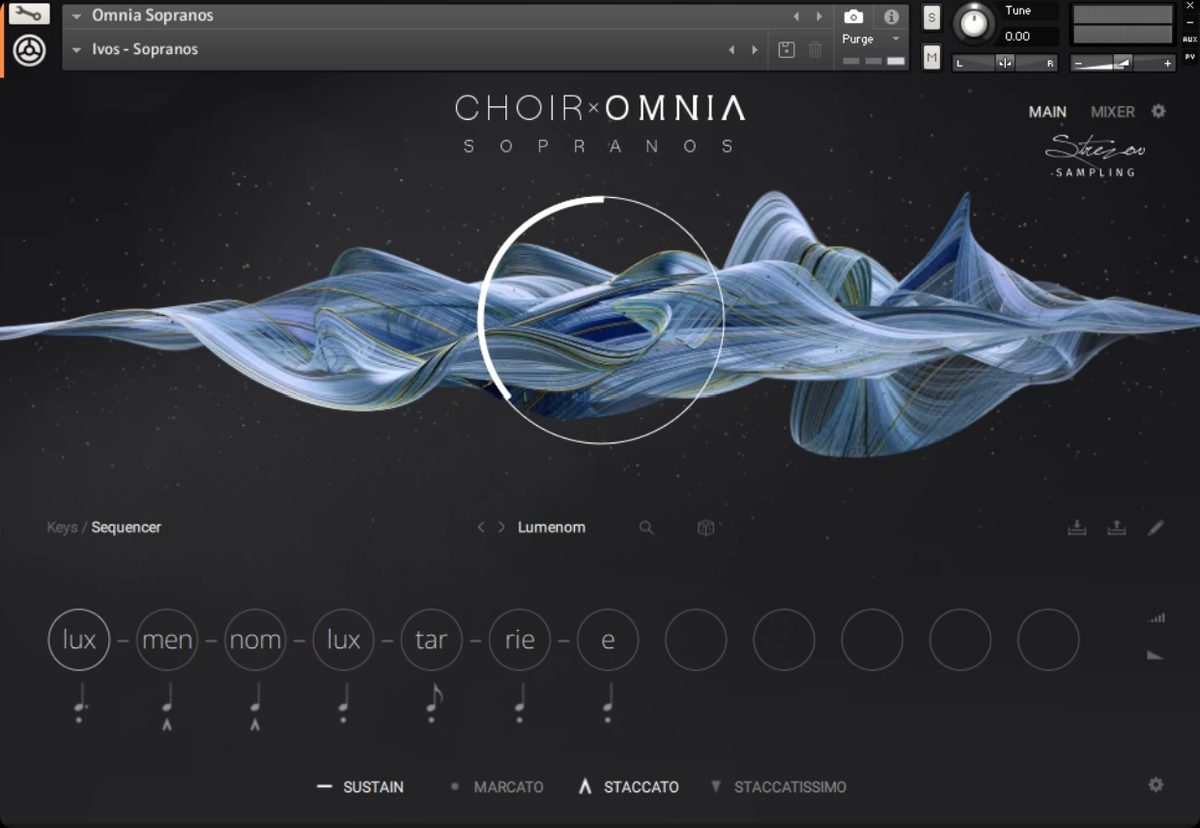1200x828 pixels.
Task: Click the volume plus button
Action: [1167, 62]
